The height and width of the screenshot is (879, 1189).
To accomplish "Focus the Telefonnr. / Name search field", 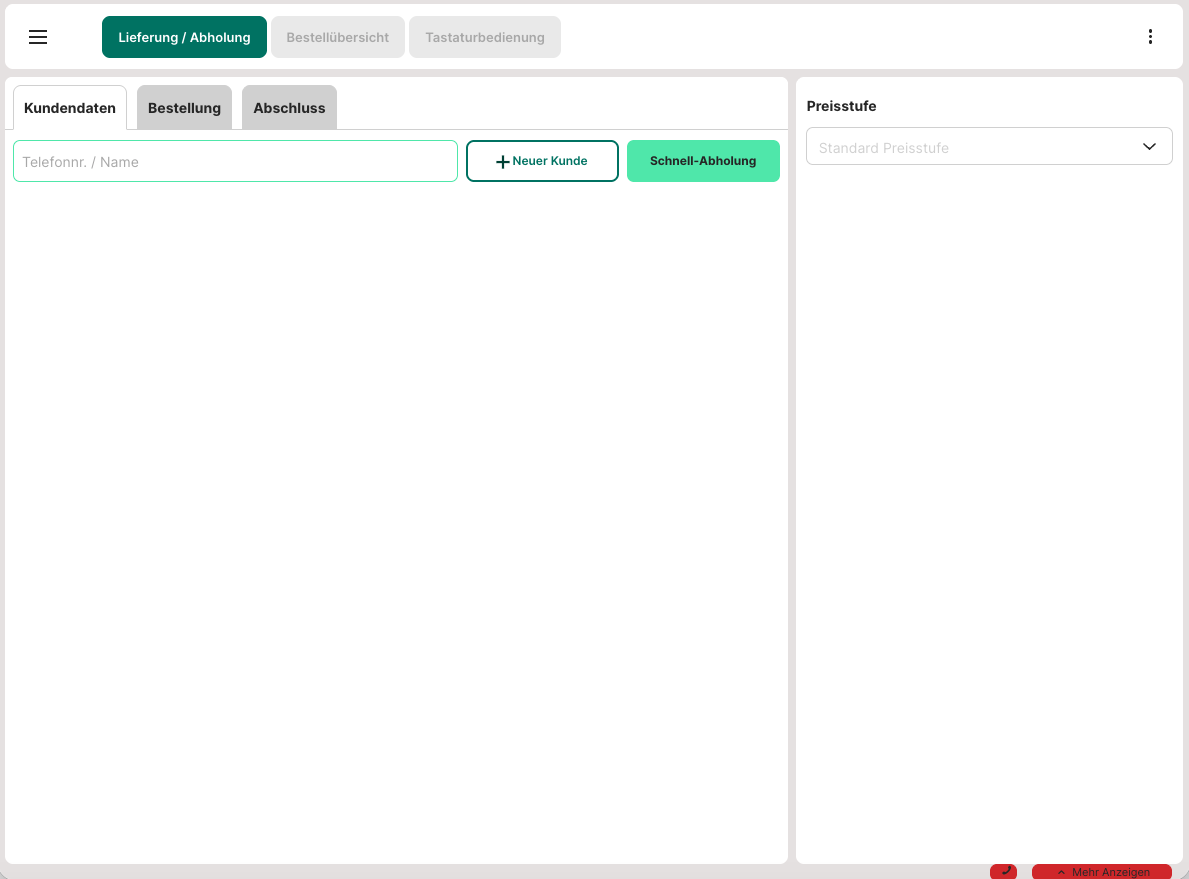I will point(235,161).
